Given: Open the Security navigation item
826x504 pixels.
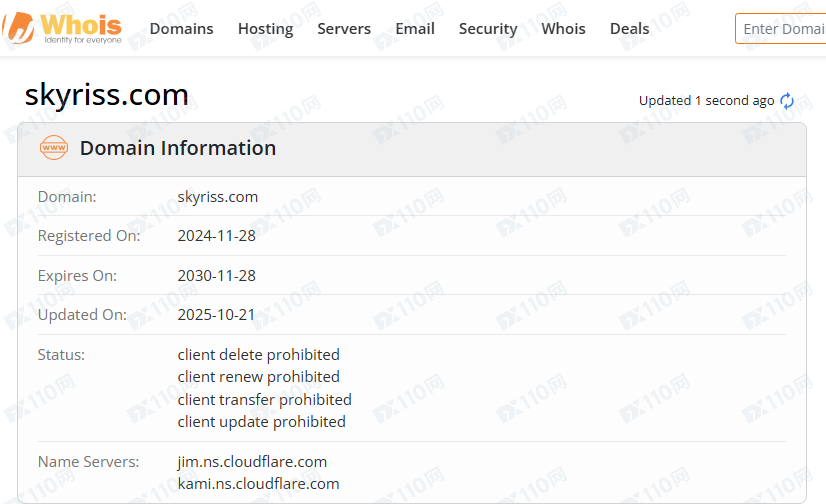Looking at the screenshot, I should [488, 29].
